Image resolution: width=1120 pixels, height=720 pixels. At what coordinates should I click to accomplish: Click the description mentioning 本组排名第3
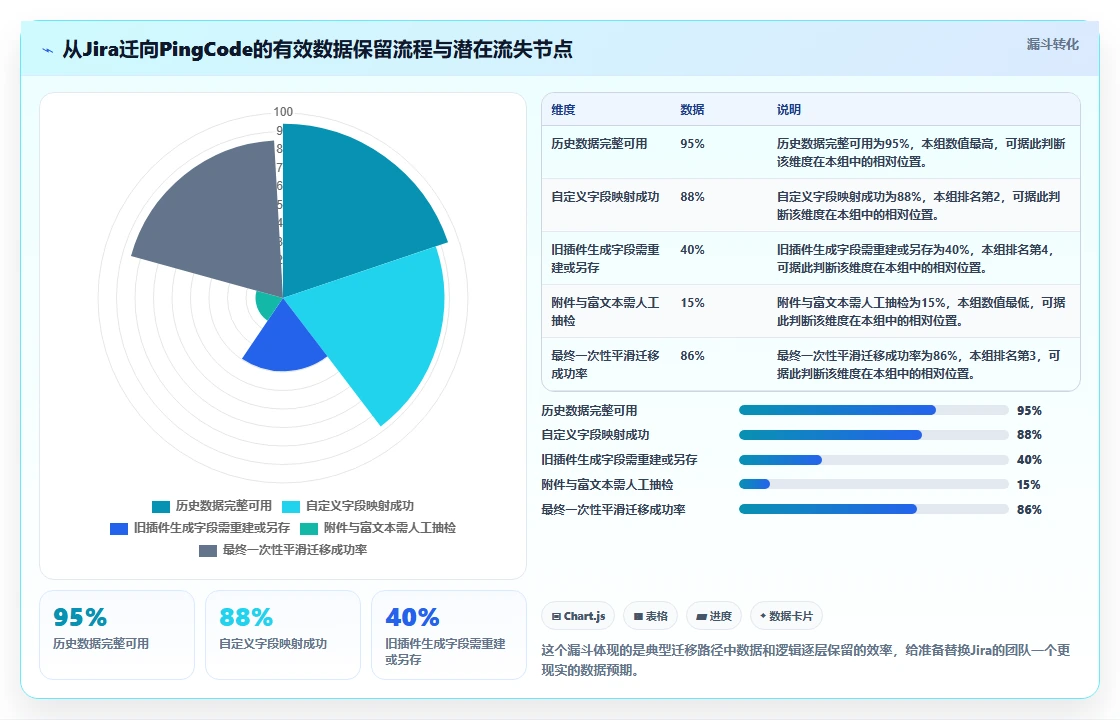pos(919,364)
